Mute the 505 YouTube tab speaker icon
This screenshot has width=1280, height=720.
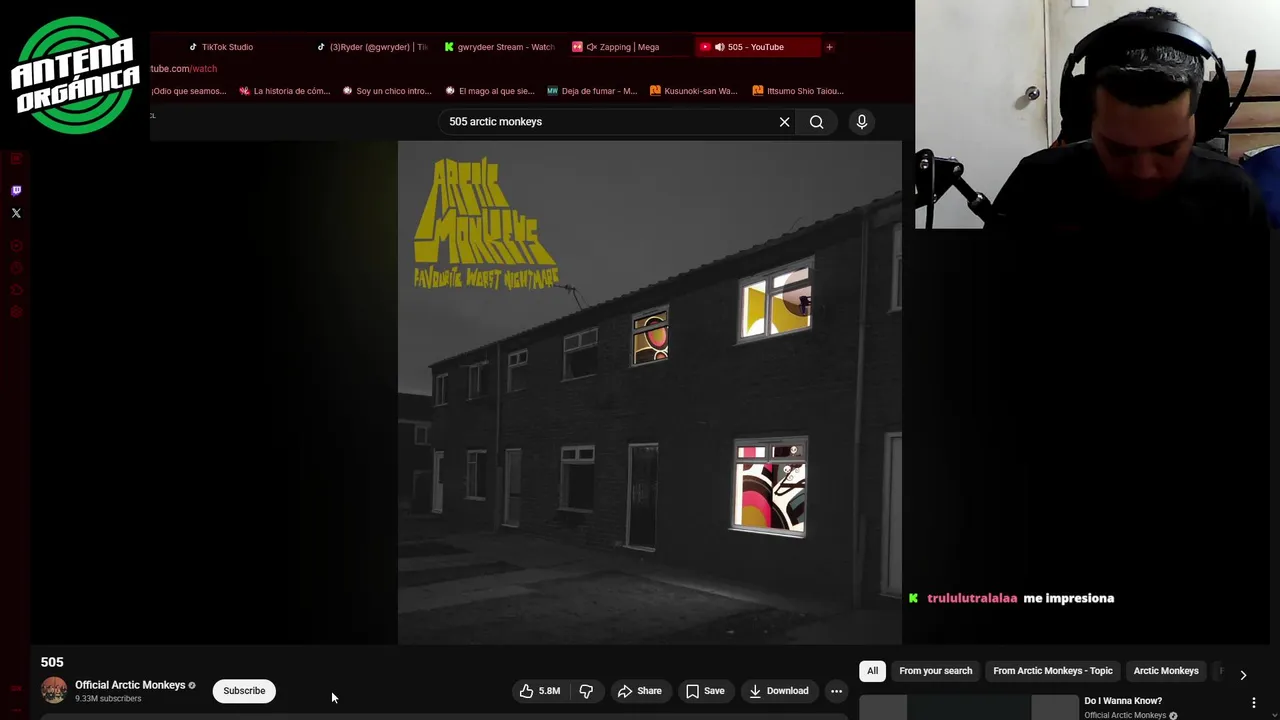[719, 47]
